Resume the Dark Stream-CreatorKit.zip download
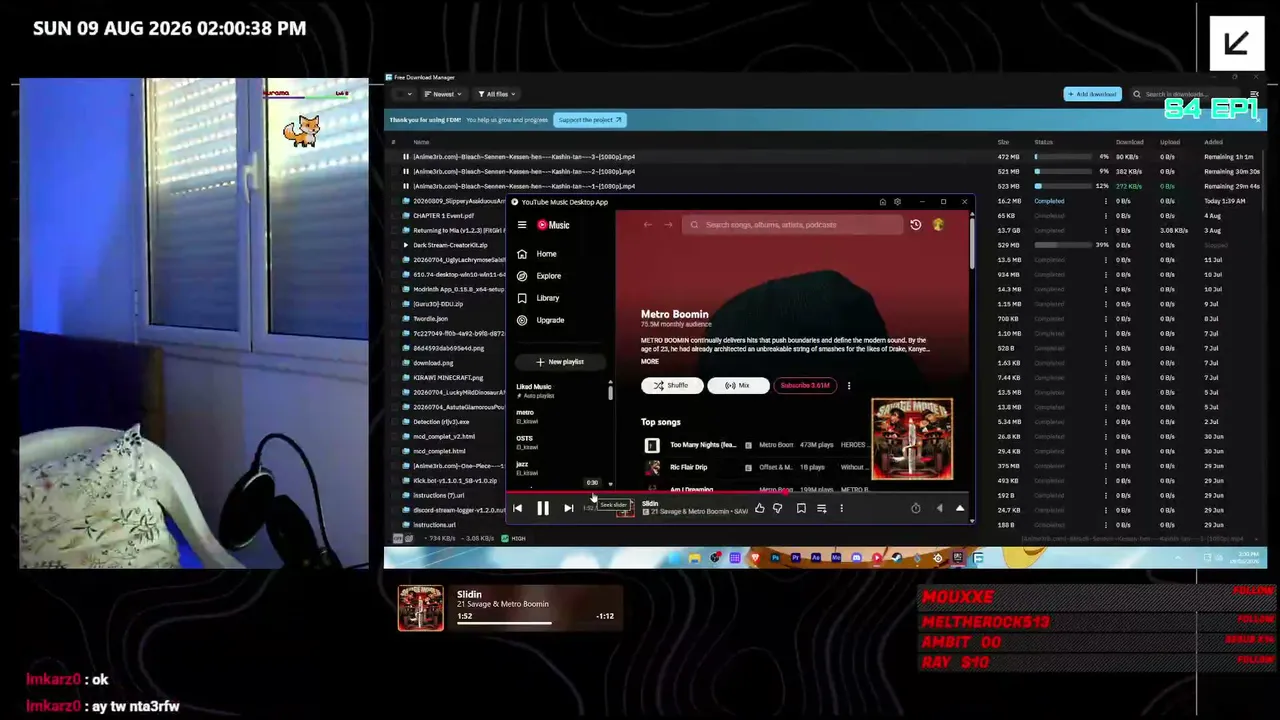The image size is (1280, 720). point(406,245)
